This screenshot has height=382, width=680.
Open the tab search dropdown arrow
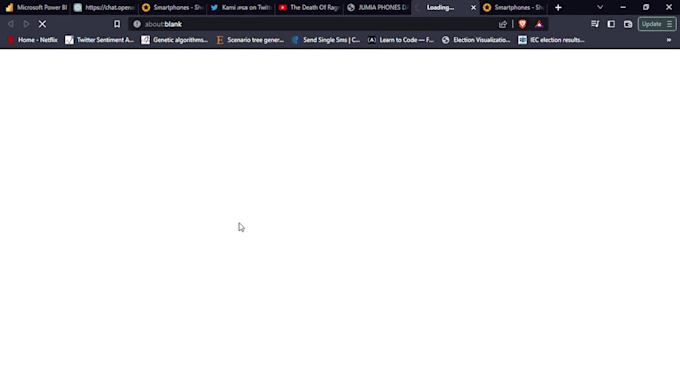[x=600, y=7]
